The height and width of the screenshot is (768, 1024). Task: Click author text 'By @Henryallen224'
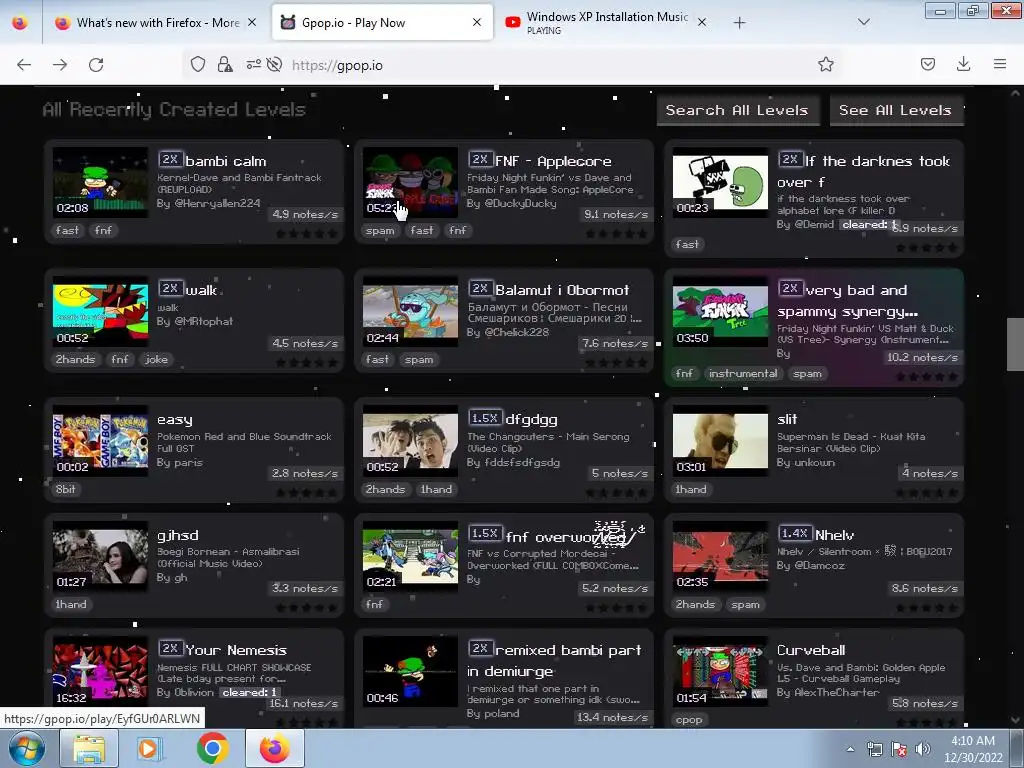tap(208, 203)
